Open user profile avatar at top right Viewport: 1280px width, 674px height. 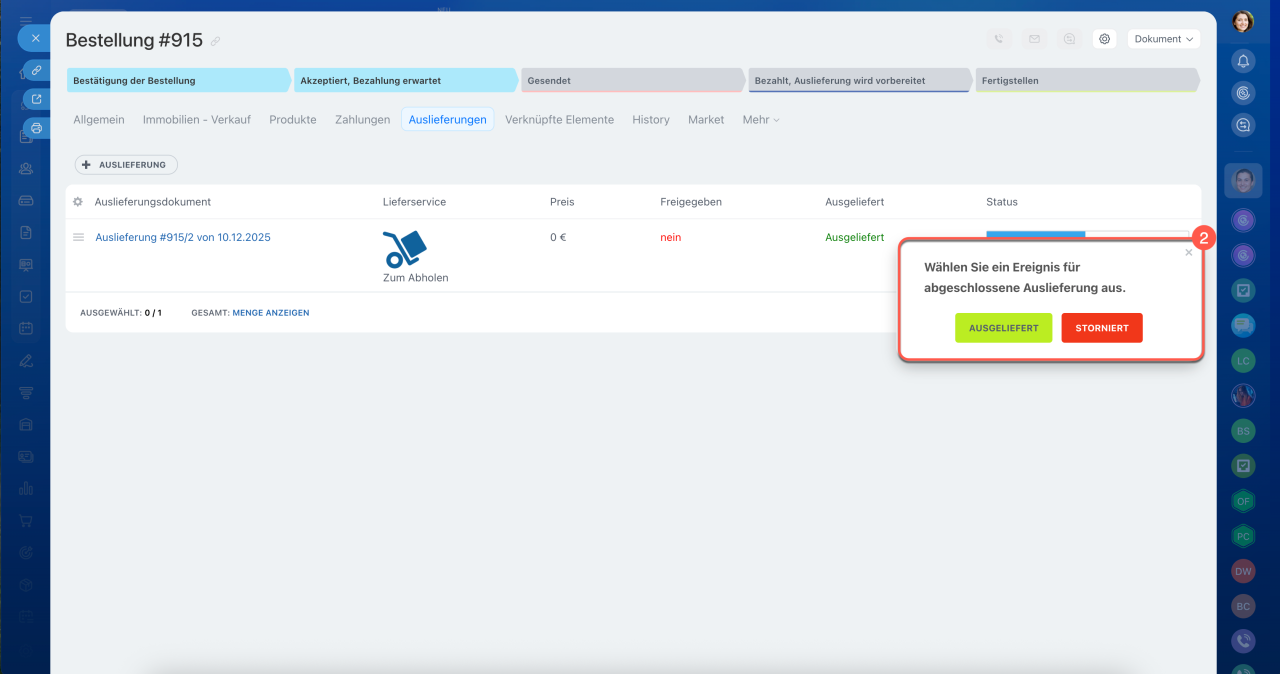pyautogui.click(x=1243, y=21)
